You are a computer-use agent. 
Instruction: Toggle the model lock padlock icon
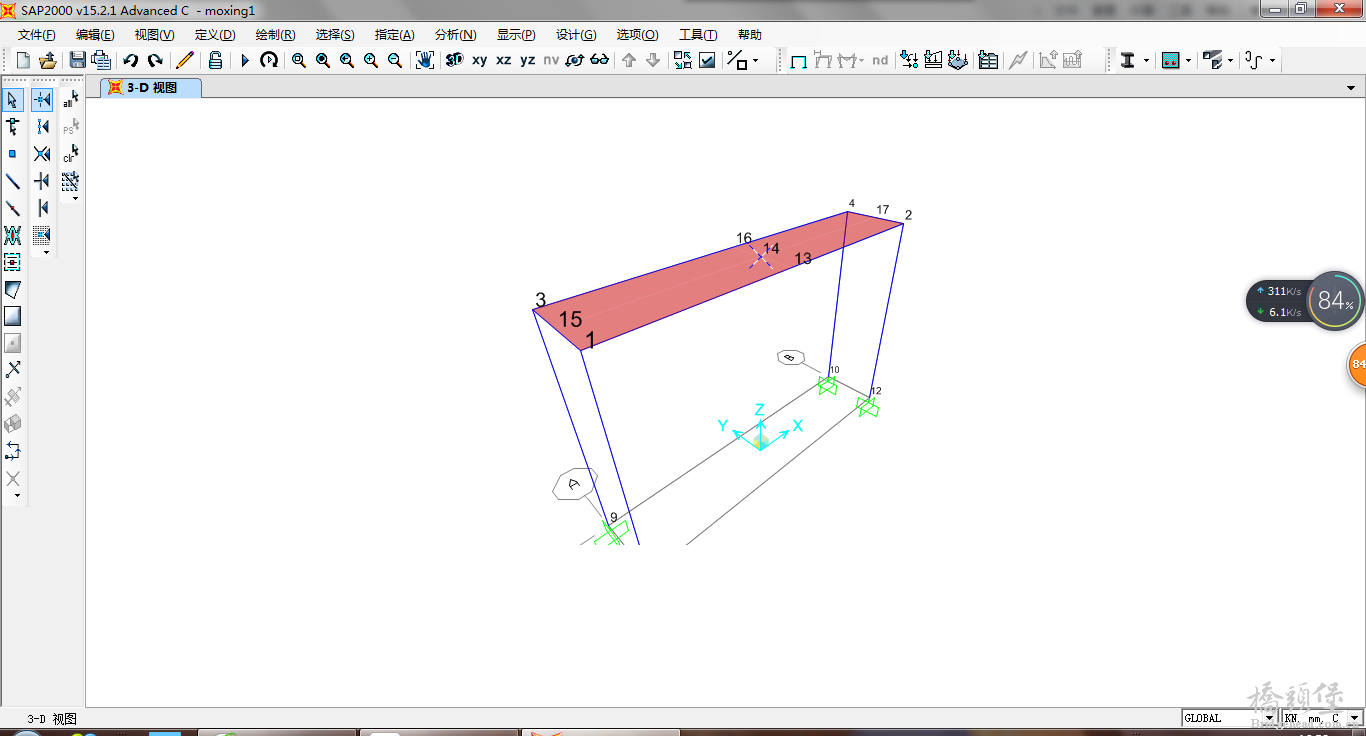point(215,60)
